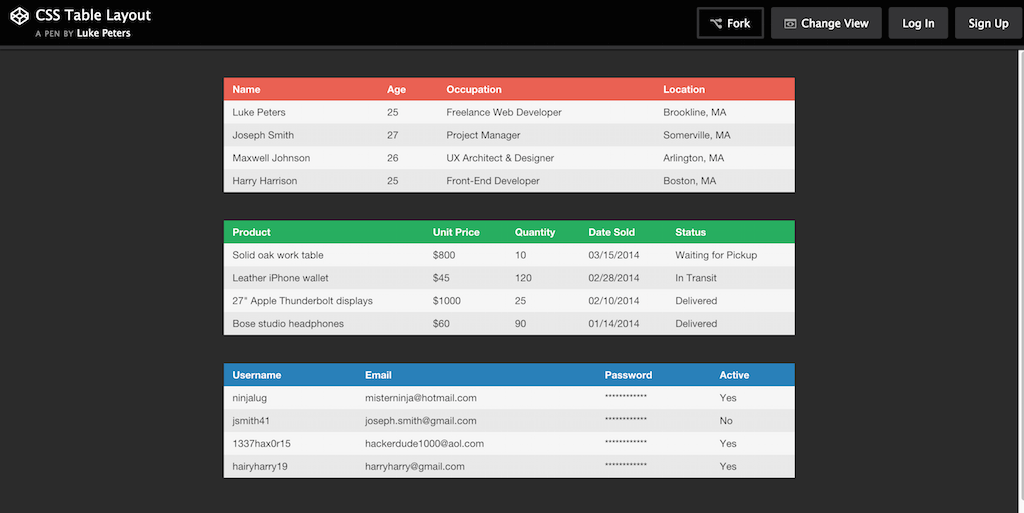Click the CSS Table Layout title

[93, 15]
